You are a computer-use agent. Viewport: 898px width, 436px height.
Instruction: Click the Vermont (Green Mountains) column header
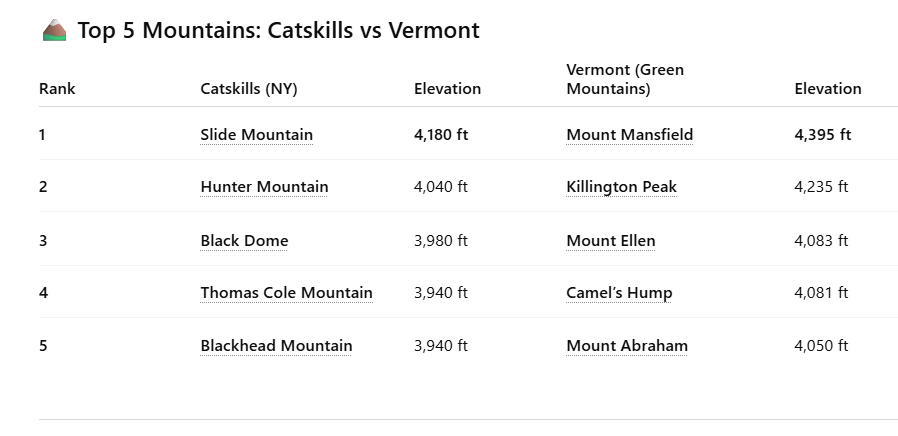click(x=625, y=79)
